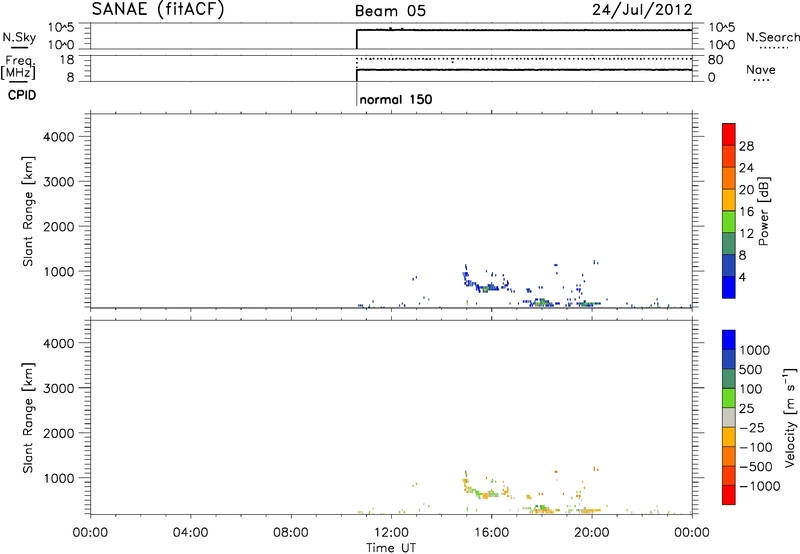The image size is (800, 554).
Task: Click the N.Sky legend label
Action: [19, 37]
